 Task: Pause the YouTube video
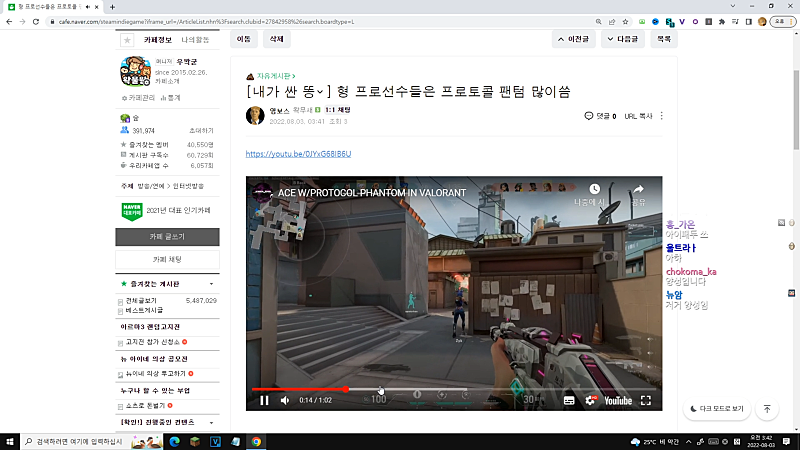pyautogui.click(x=264, y=401)
